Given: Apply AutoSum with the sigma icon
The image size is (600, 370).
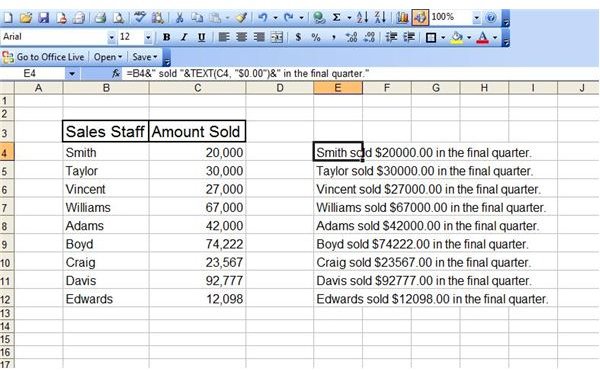Looking at the screenshot, I should pyautogui.click(x=336, y=18).
